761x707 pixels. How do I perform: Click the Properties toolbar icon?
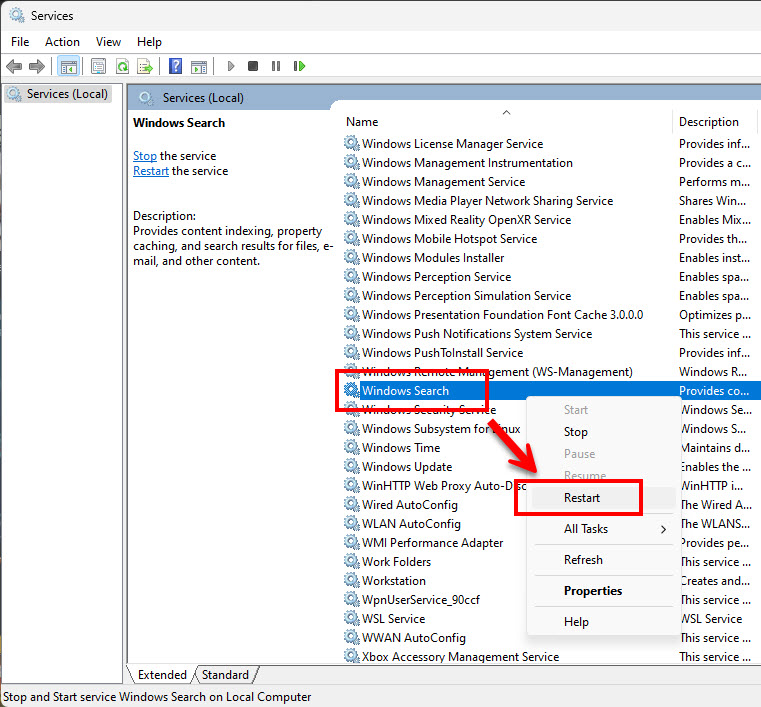[x=99, y=66]
